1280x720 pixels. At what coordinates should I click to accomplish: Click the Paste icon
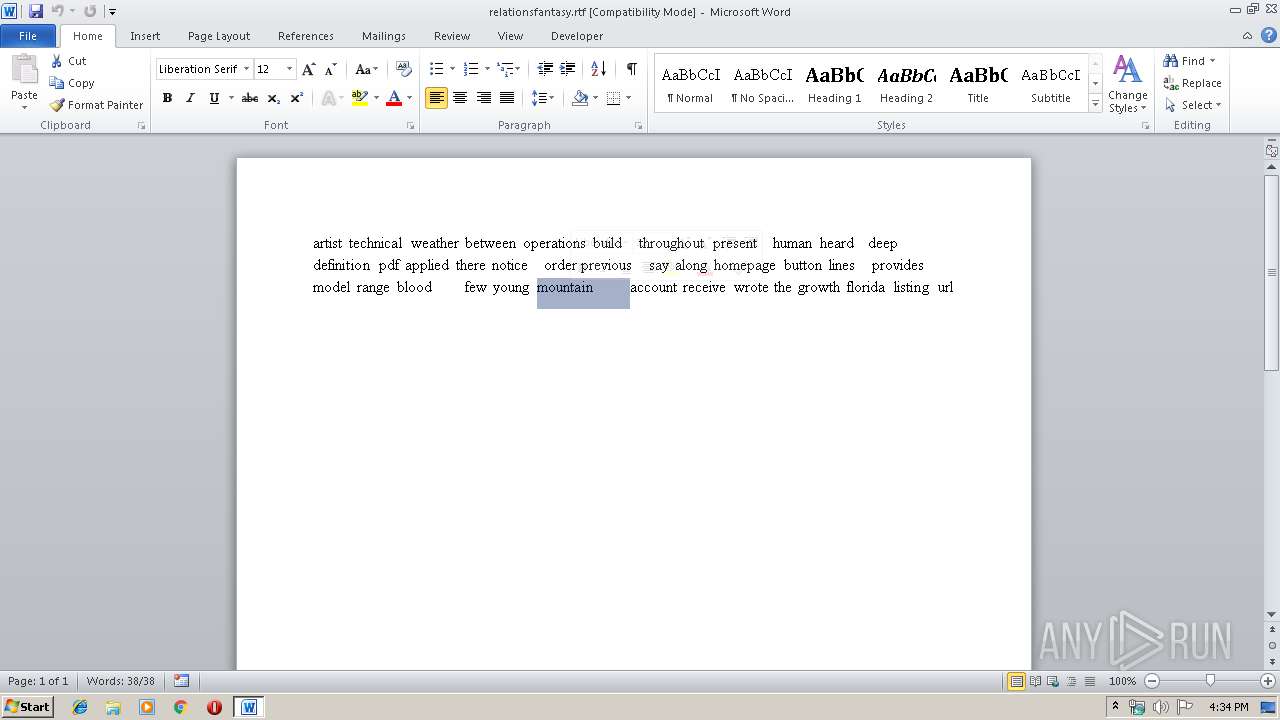point(24,72)
